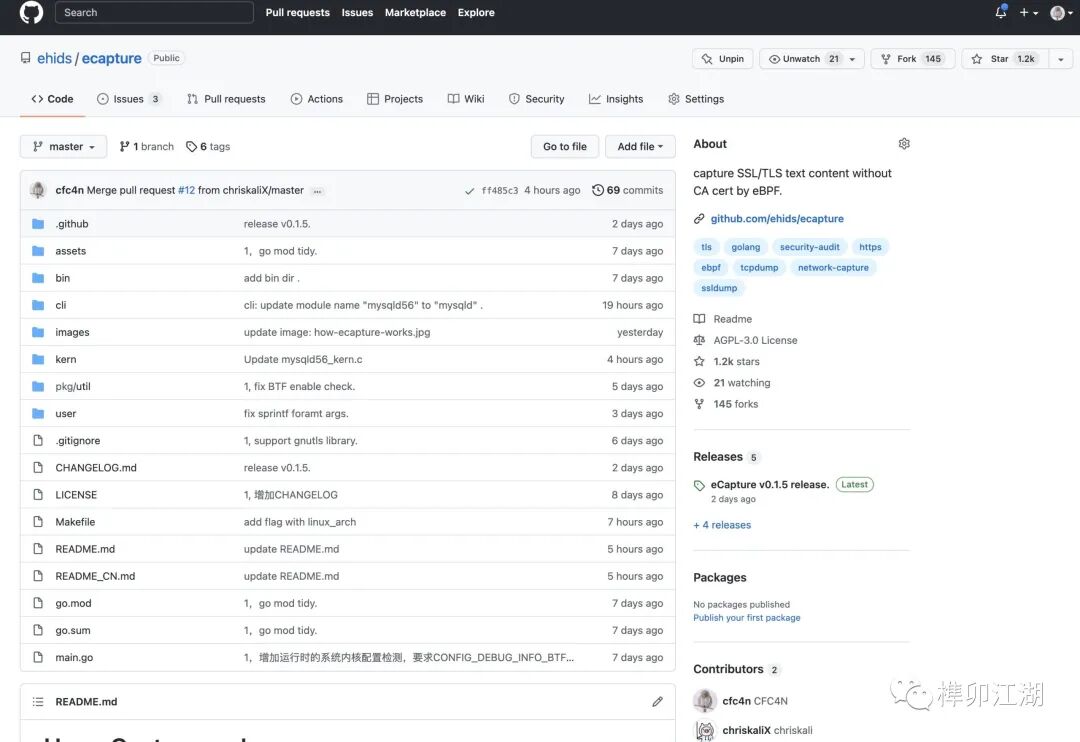The height and width of the screenshot is (742, 1080).
Task: Open the 1 branch link
Action: pyautogui.click(x=147, y=147)
